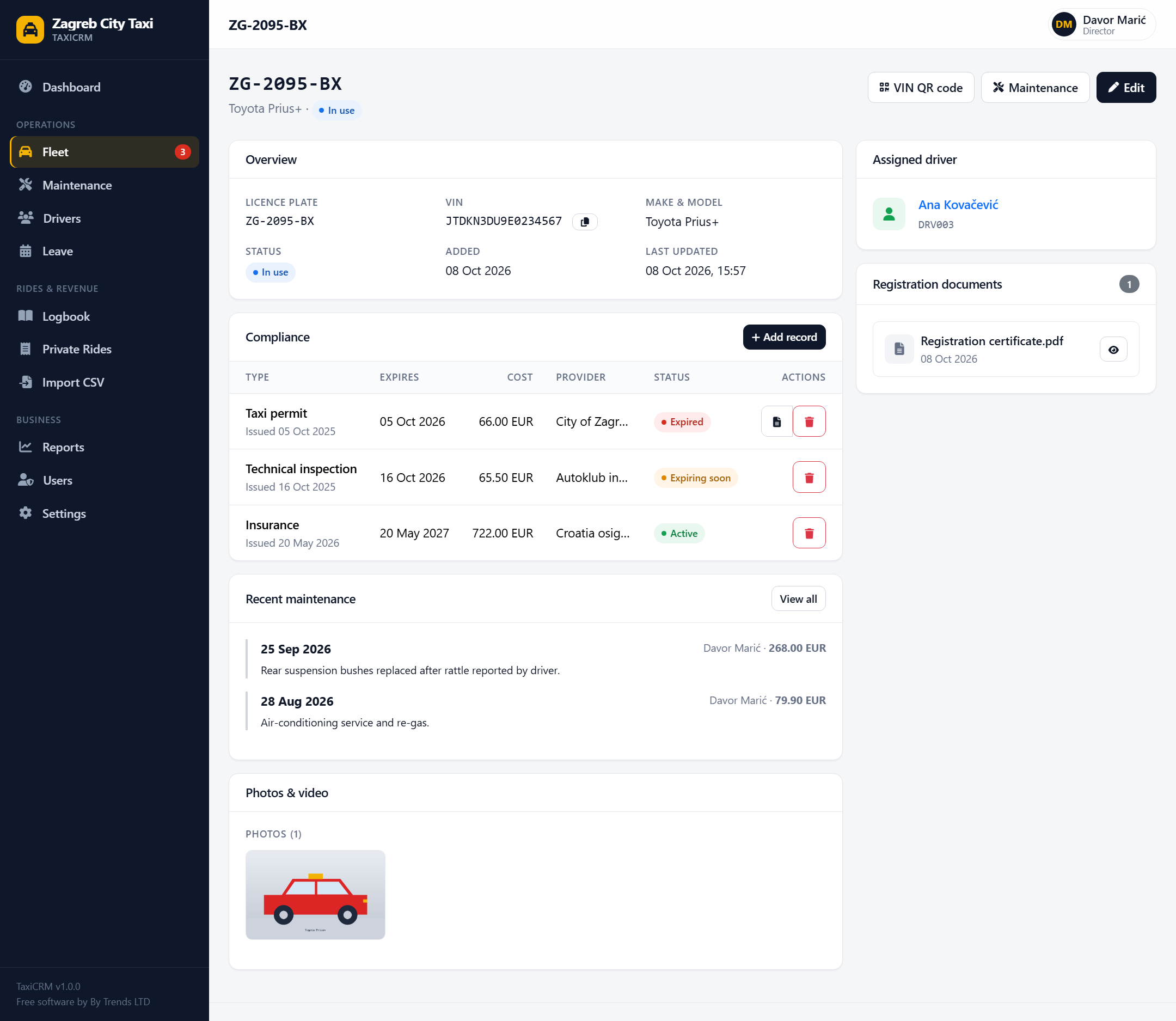The width and height of the screenshot is (1176, 1021).
Task: Click the Active status badge for Insurance
Action: tap(679, 534)
